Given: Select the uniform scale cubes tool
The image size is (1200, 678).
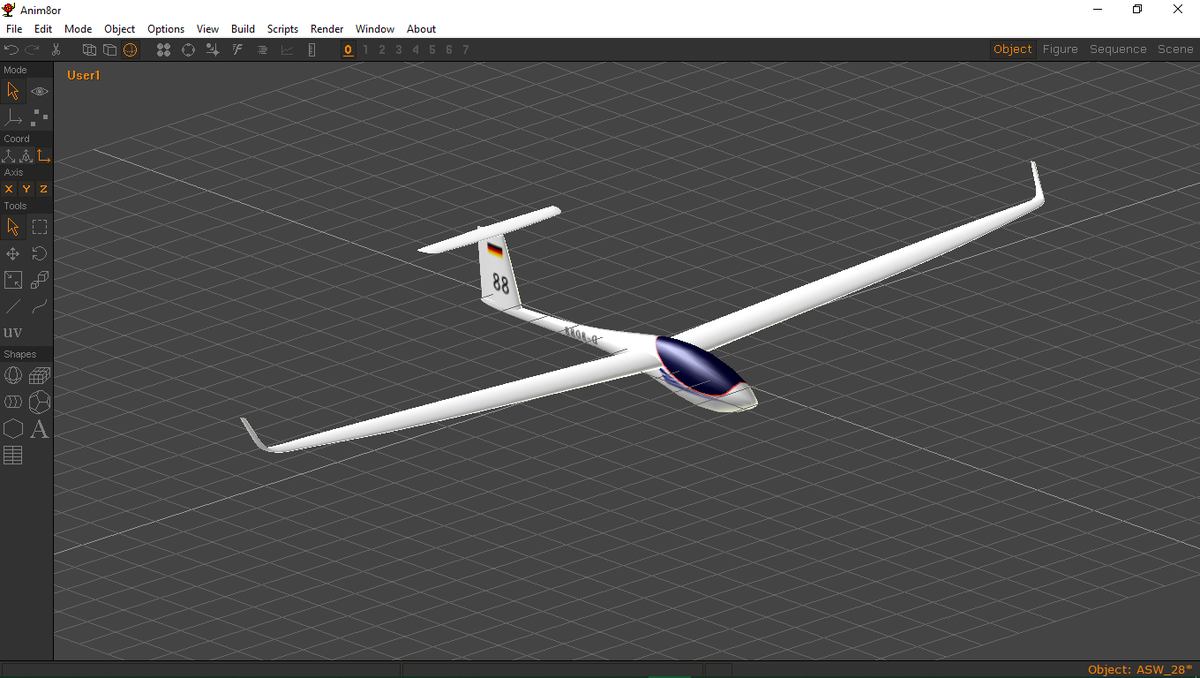Looking at the screenshot, I should coord(40,280).
